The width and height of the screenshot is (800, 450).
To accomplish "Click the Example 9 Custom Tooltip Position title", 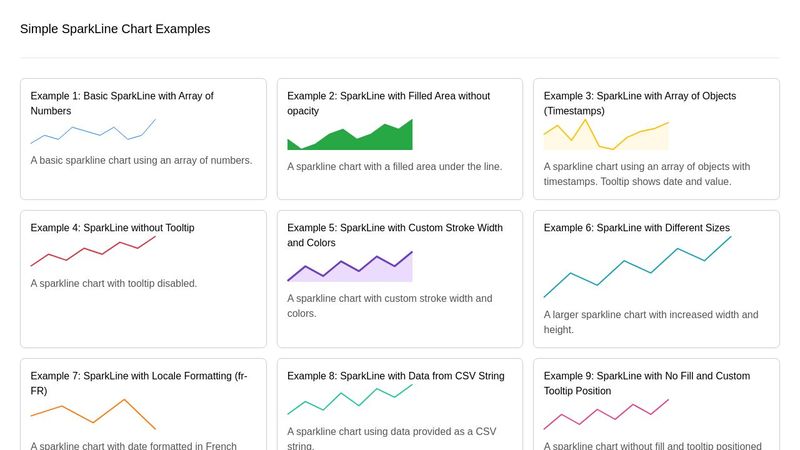I will [647, 383].
